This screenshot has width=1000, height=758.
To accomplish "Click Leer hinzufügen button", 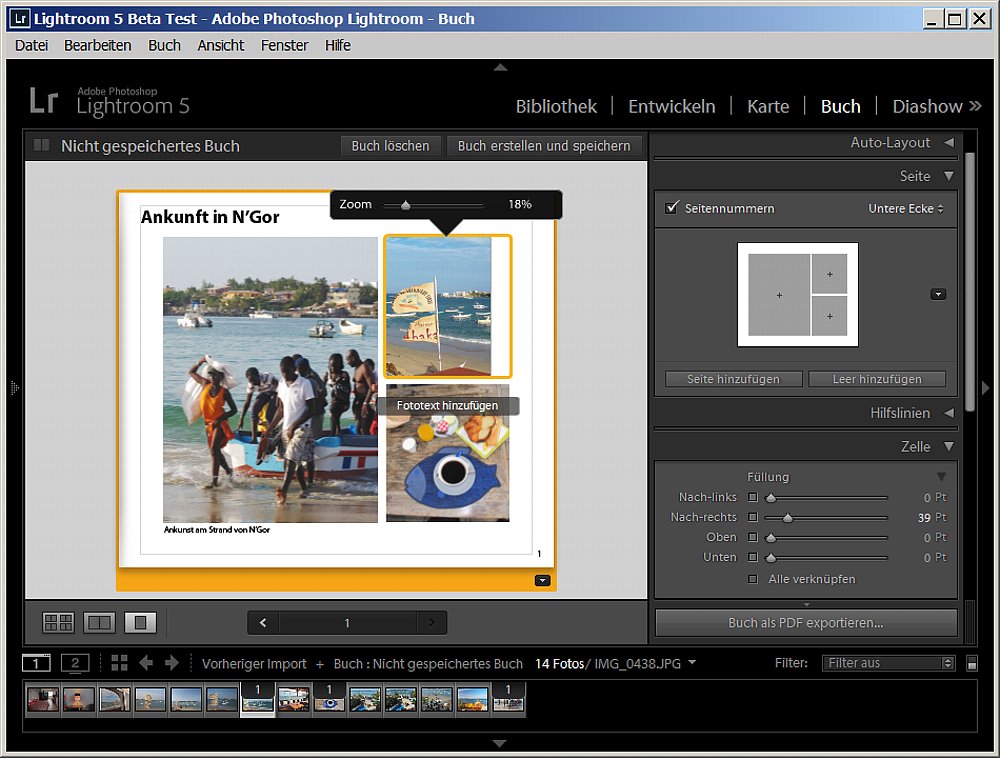I will [x=877, y=379].
